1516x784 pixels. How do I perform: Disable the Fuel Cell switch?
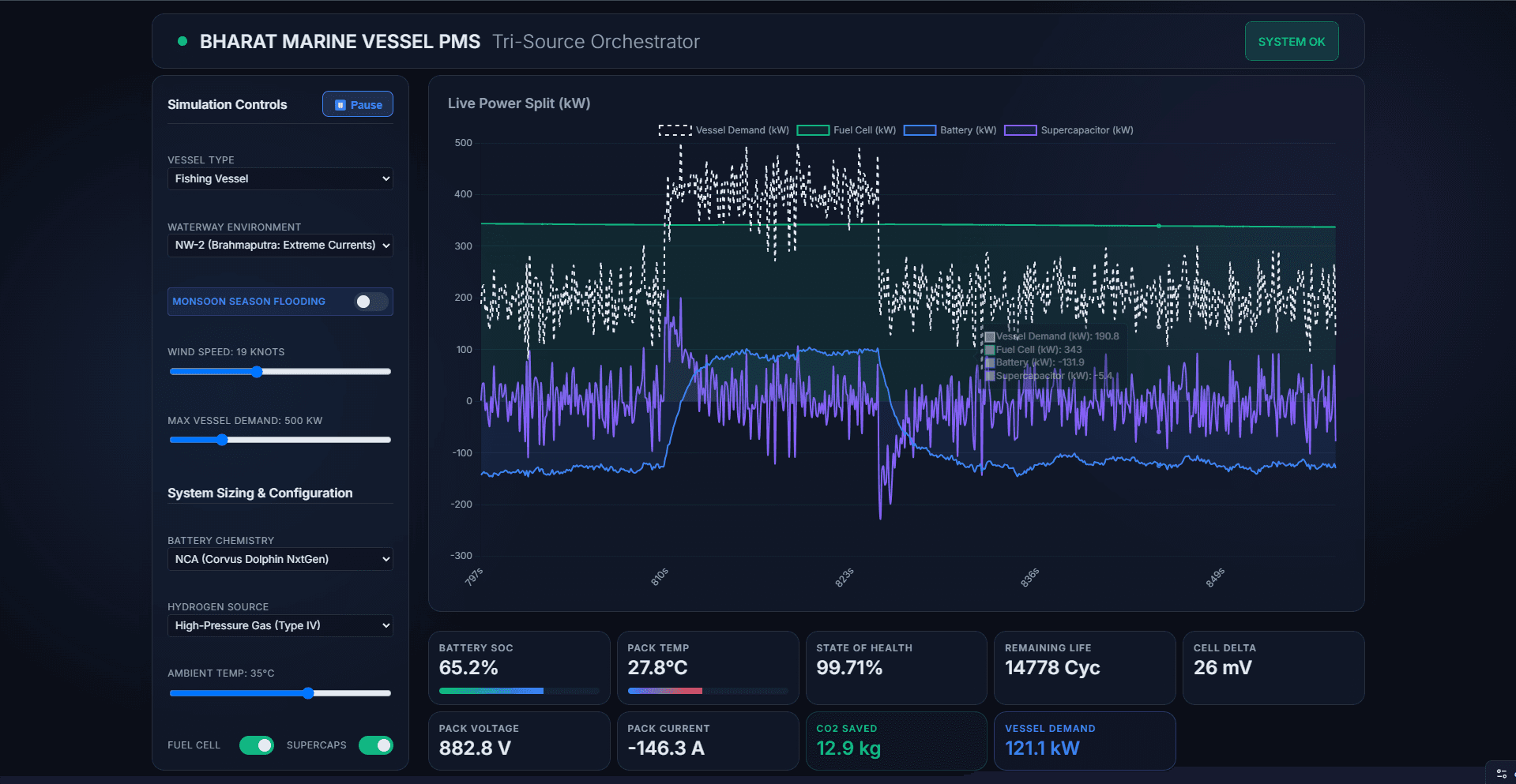point(257,745)
